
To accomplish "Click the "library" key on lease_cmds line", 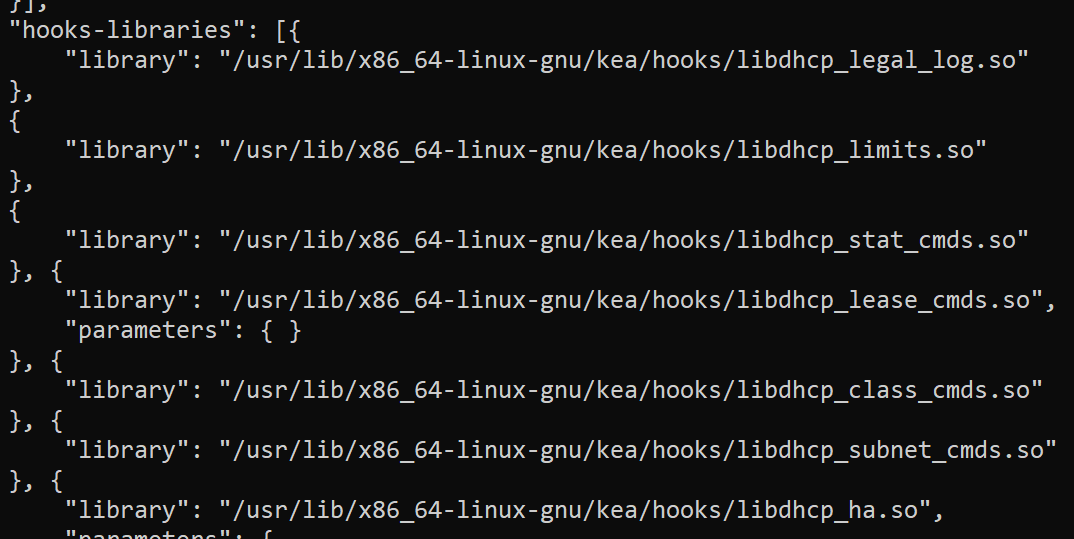I will tap(126, 300).
